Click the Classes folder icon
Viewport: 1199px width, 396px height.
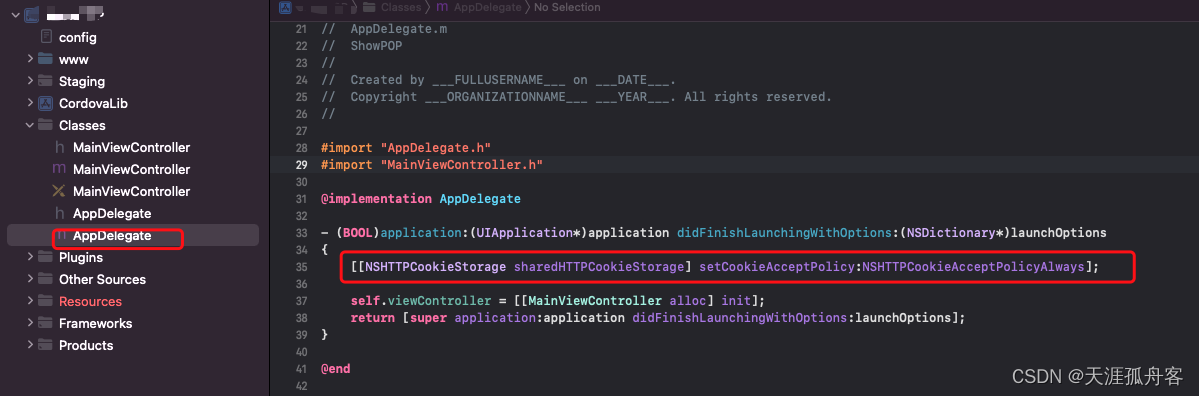point(45,125)
